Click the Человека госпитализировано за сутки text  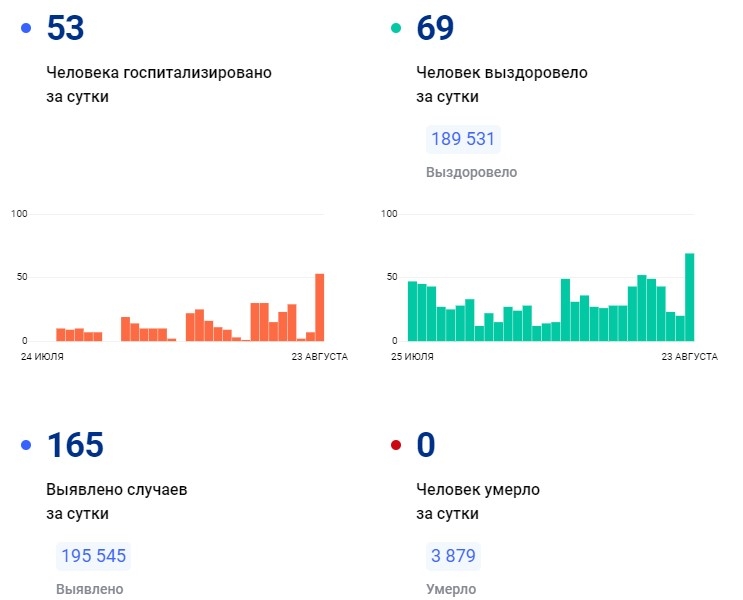point(158,85)
